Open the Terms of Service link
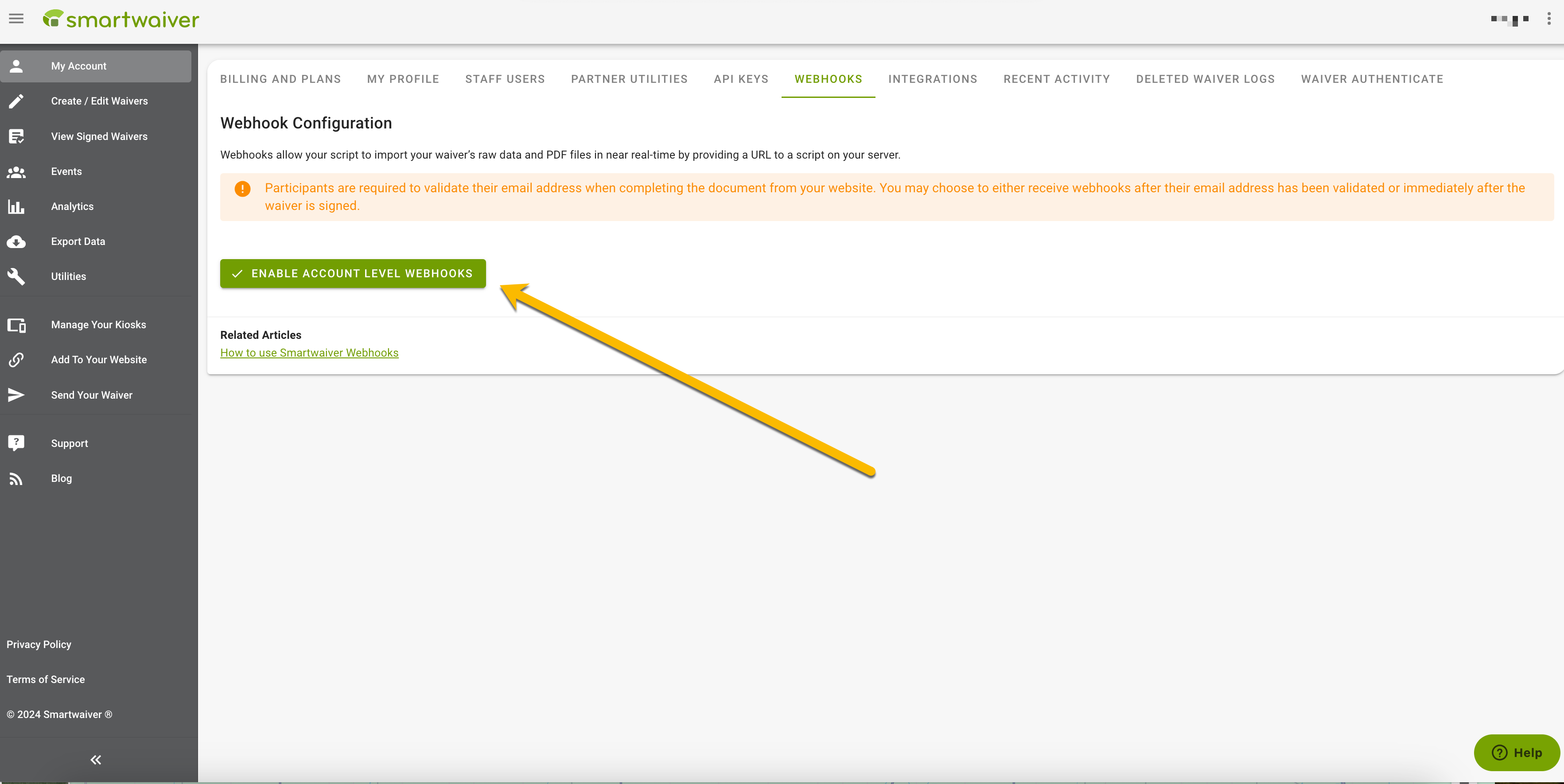1564x784 pixels. [46, 679]
